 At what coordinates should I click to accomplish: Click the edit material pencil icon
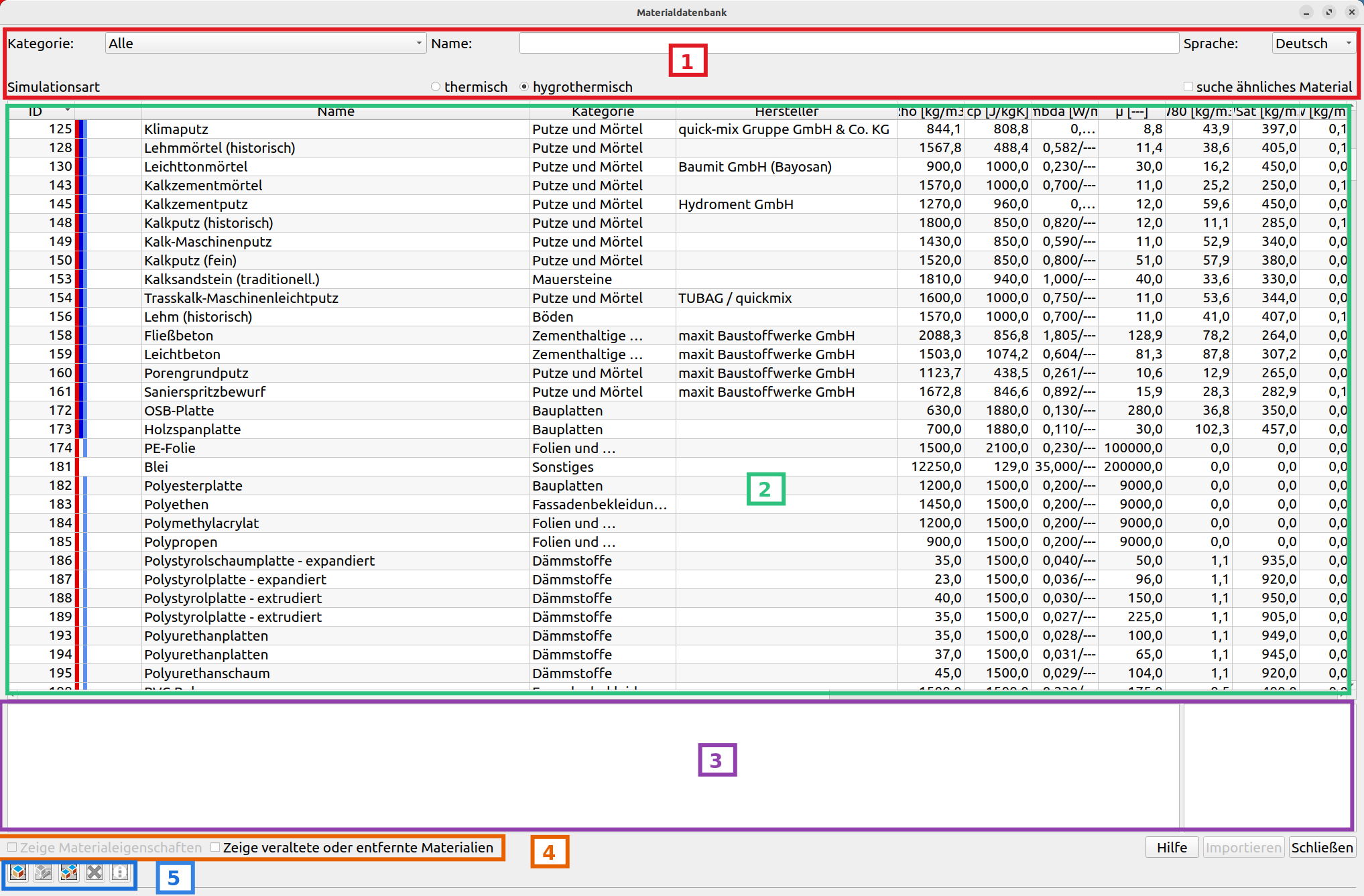click(44, 872)
